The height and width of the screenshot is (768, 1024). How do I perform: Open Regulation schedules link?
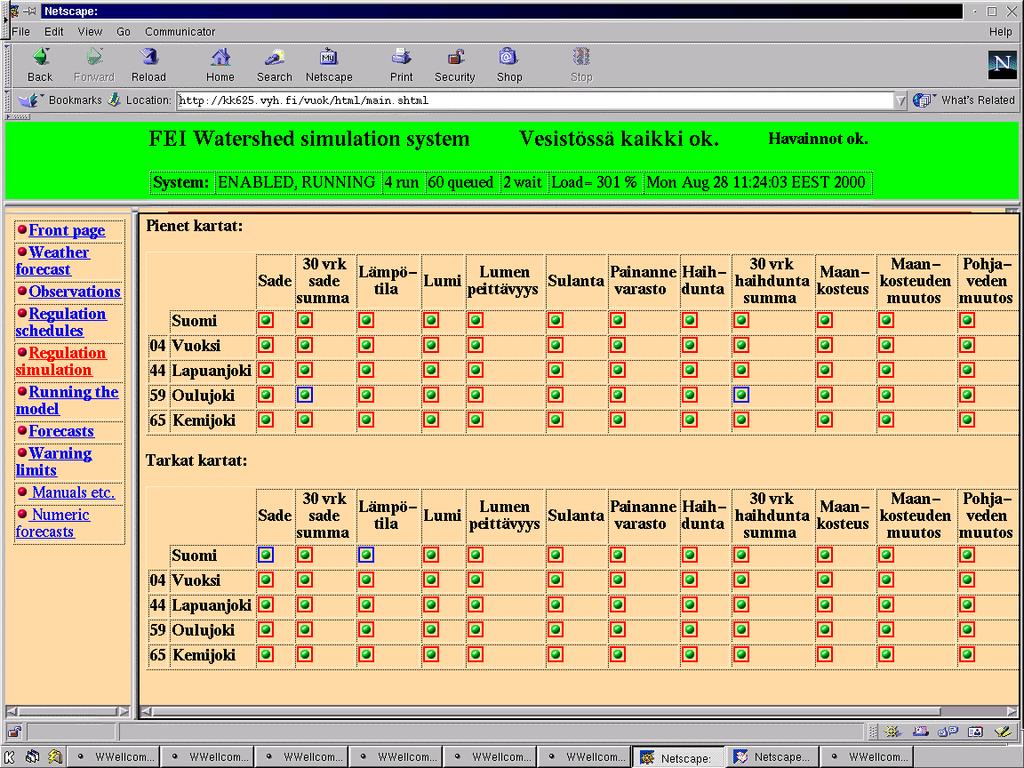(61, 322)
